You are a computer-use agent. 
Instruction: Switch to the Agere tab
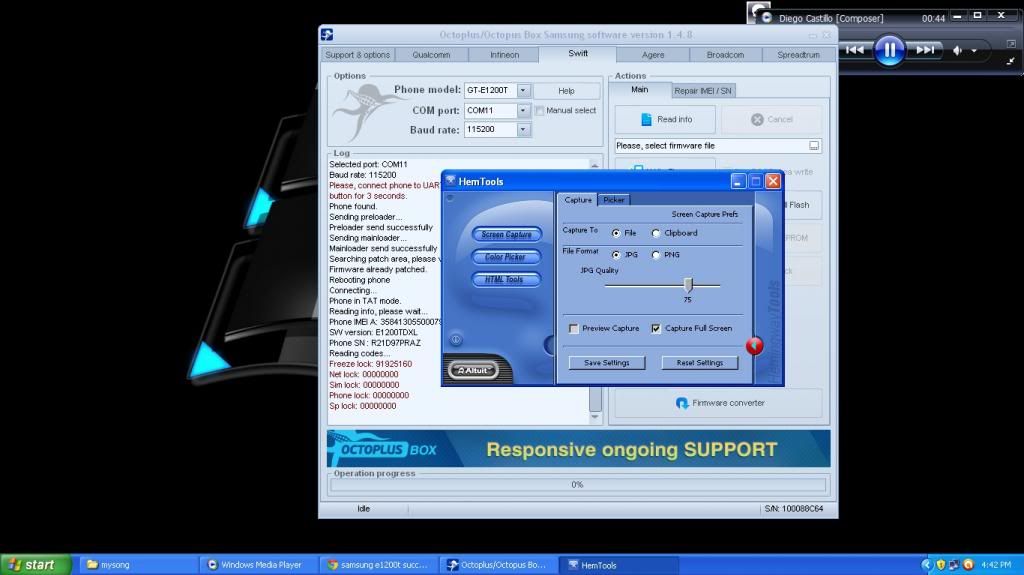tap(652, 55)
